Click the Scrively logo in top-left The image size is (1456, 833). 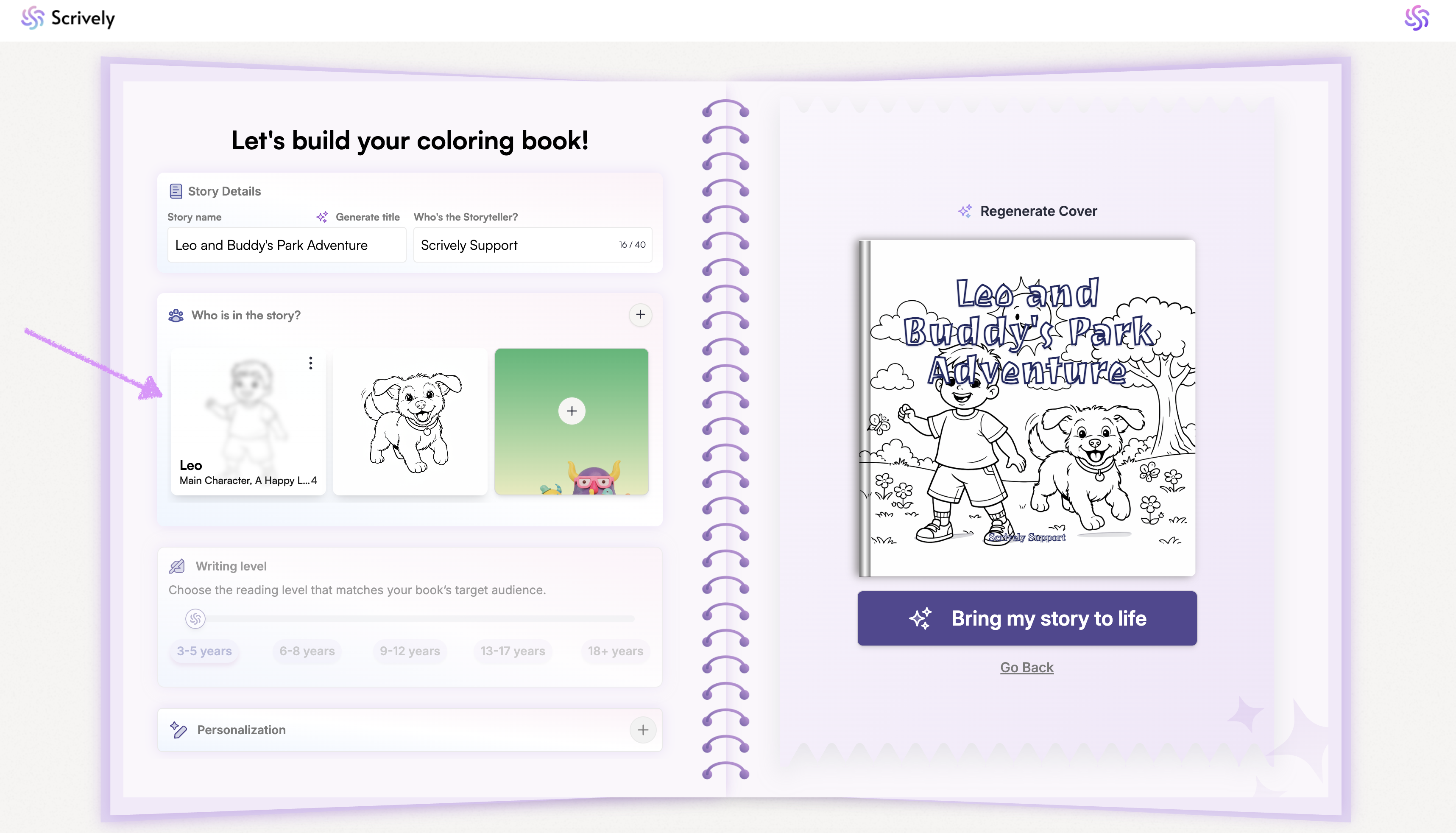(x=67, y=18)
